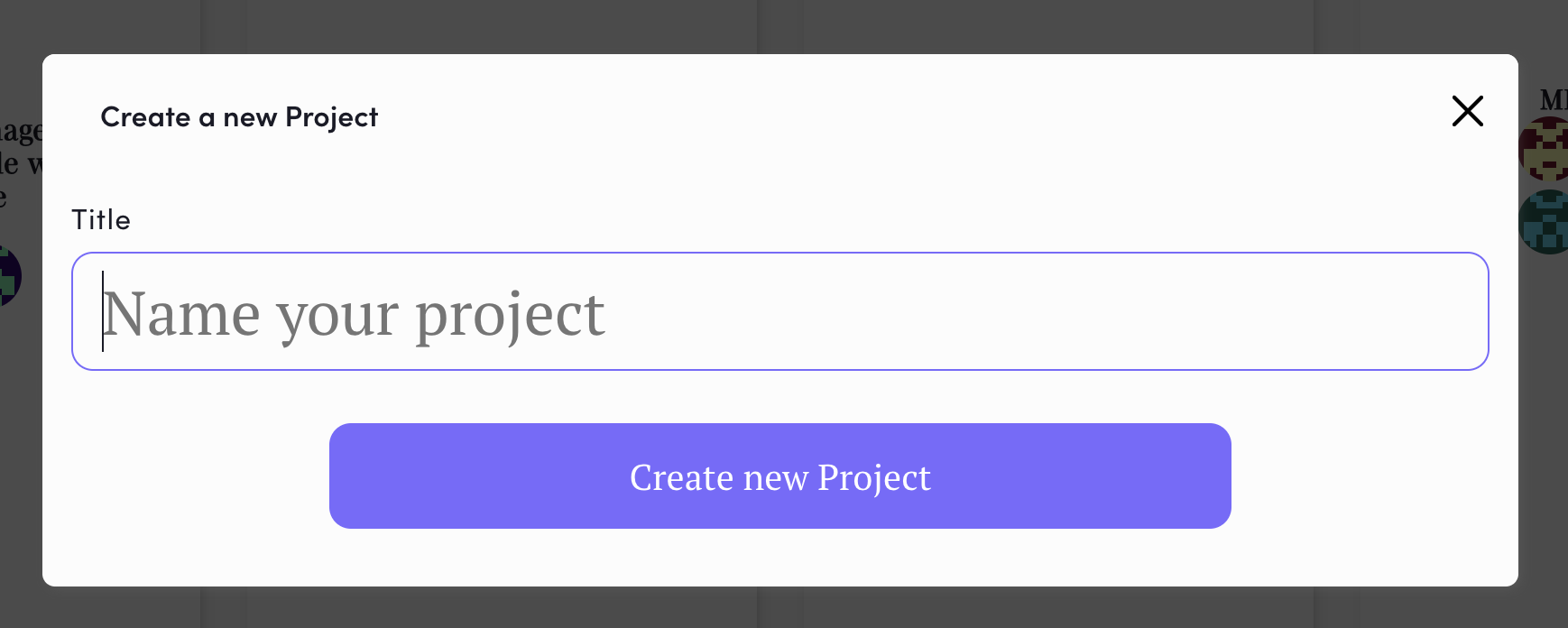This screenshot has width=1568, height=628.
Task: Dismiss the modal using the cross icon
Action: [1467, 112]
